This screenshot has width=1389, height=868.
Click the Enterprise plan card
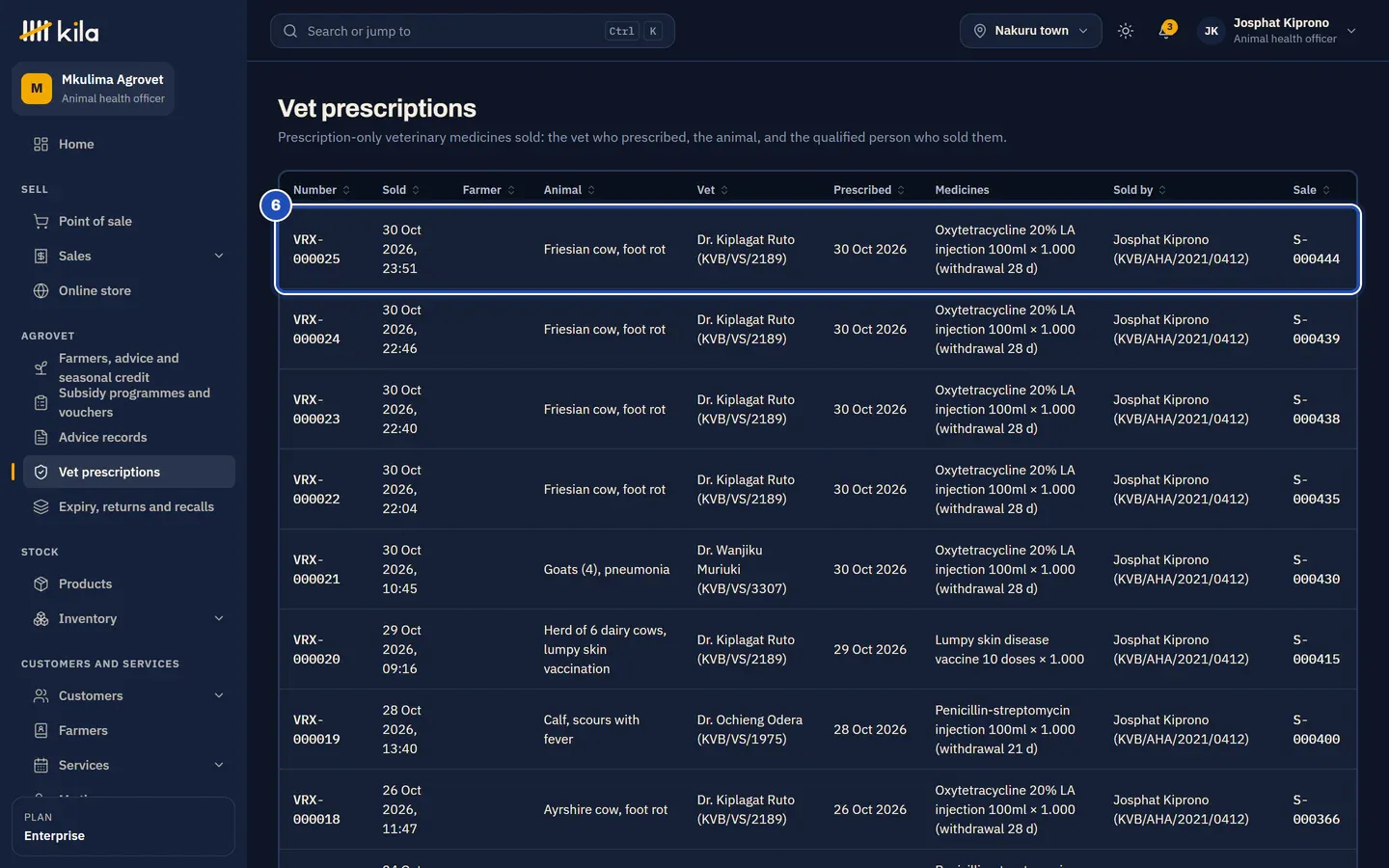click(123, 827)
